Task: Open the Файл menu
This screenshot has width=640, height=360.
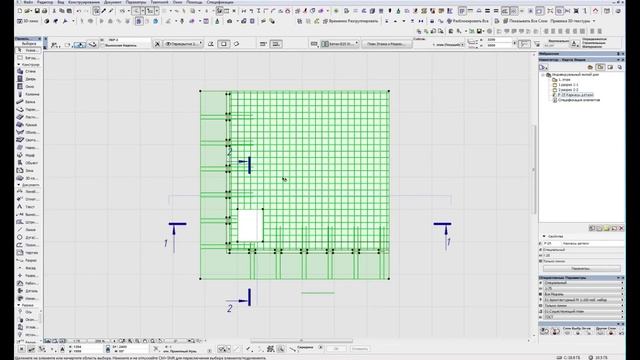Action: [28, 2]
